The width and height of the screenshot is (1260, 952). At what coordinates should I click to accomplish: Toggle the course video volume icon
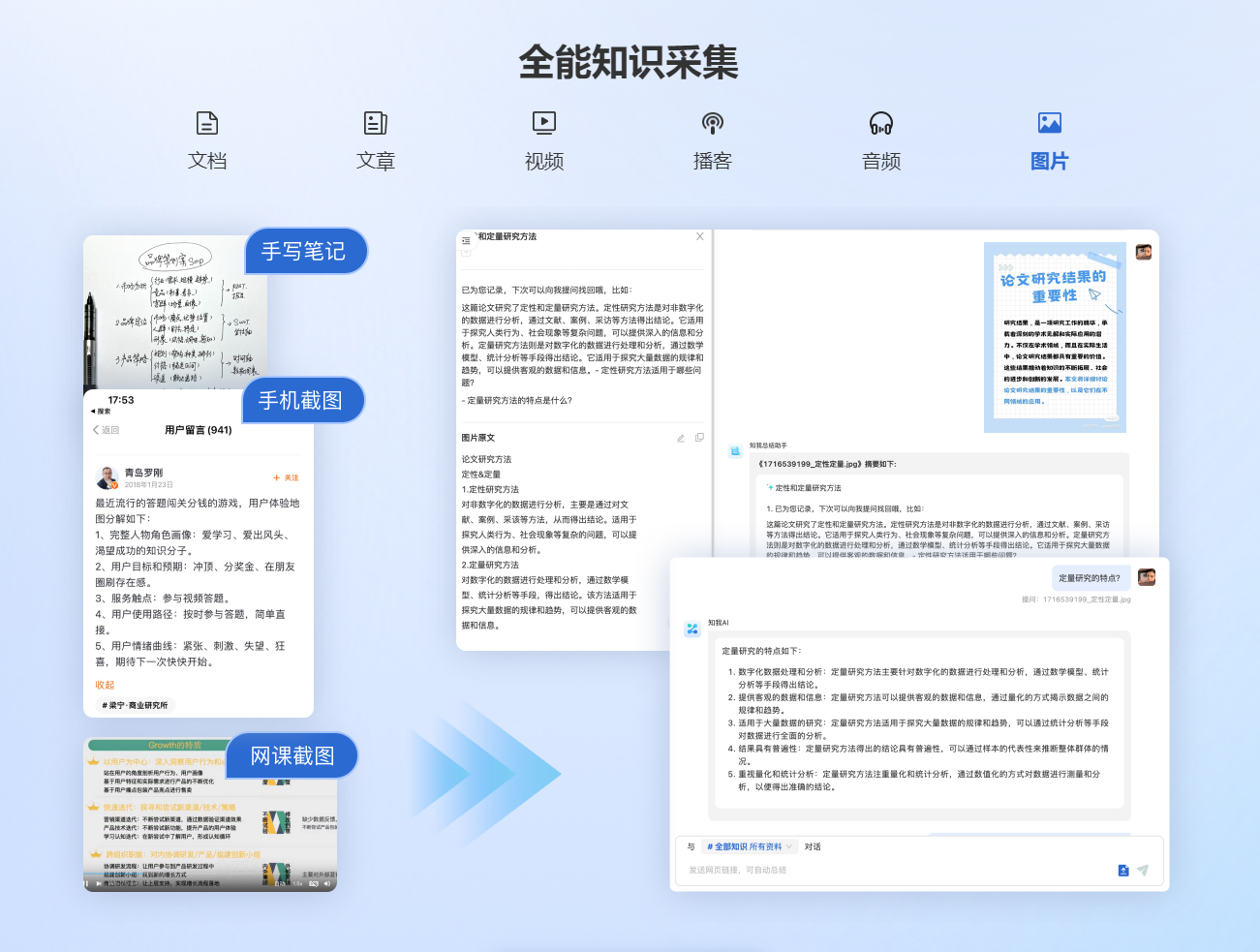(x=327, y=883)
